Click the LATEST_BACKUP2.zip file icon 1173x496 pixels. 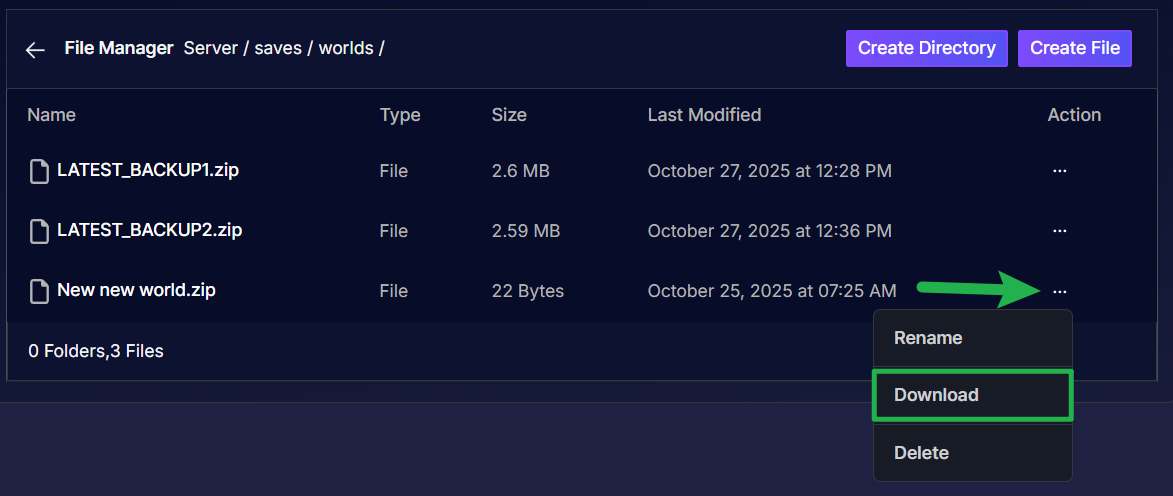pyautogui.click(x=39, y=232)
